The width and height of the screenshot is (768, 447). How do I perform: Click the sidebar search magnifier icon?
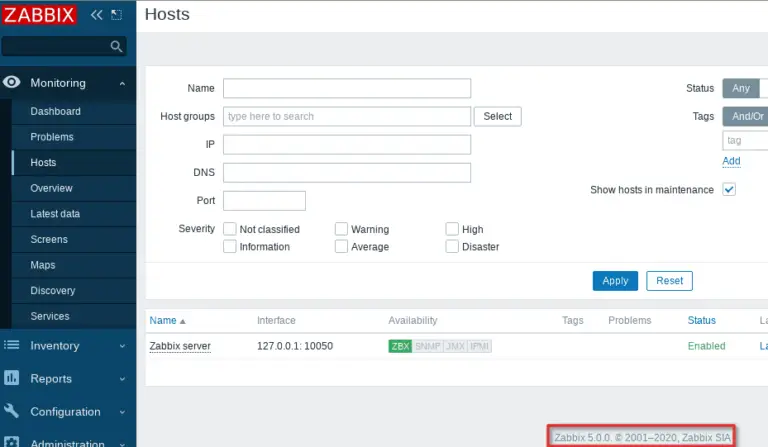pos(116,47)
